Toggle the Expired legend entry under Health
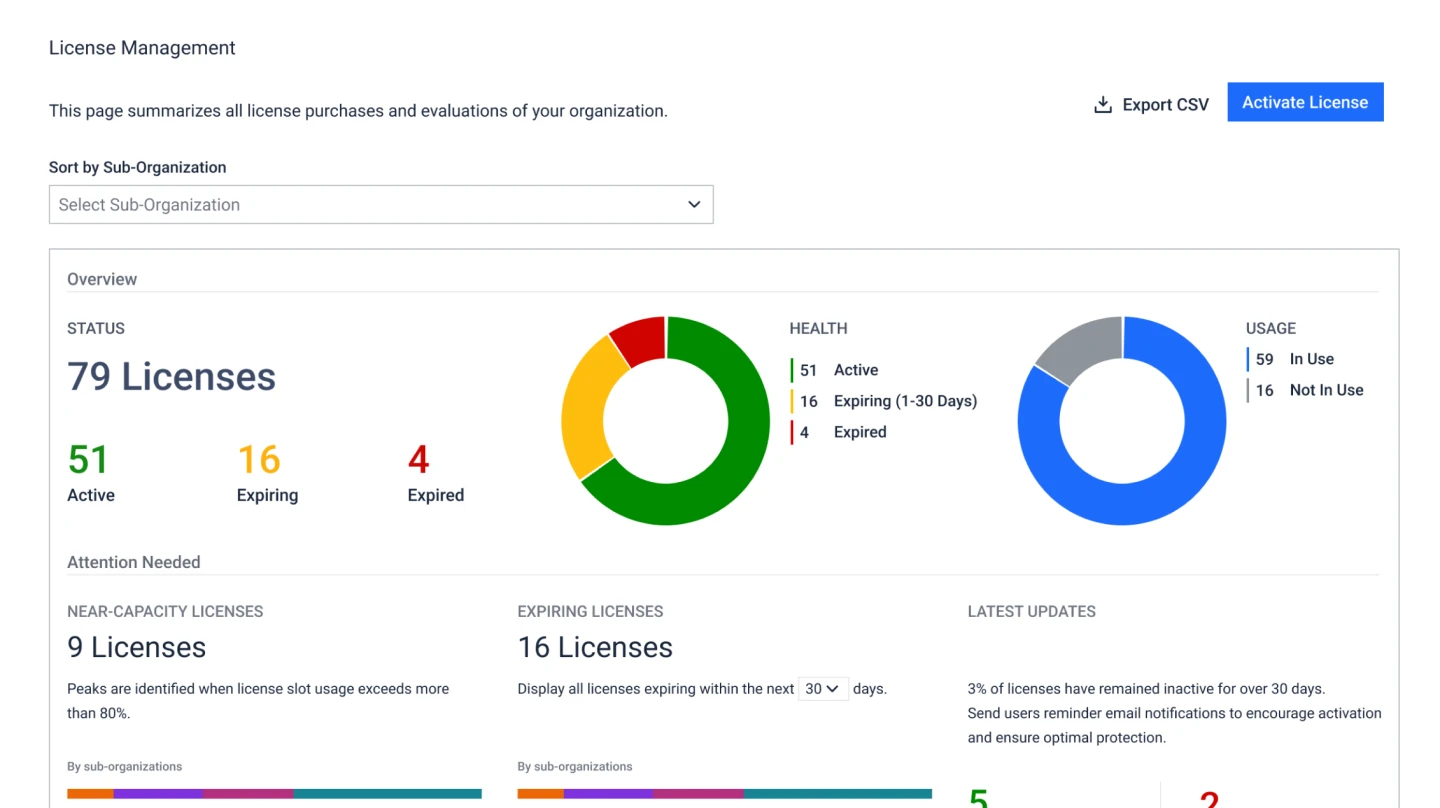This screenshot has height=808, width=1440. (843, 432)
